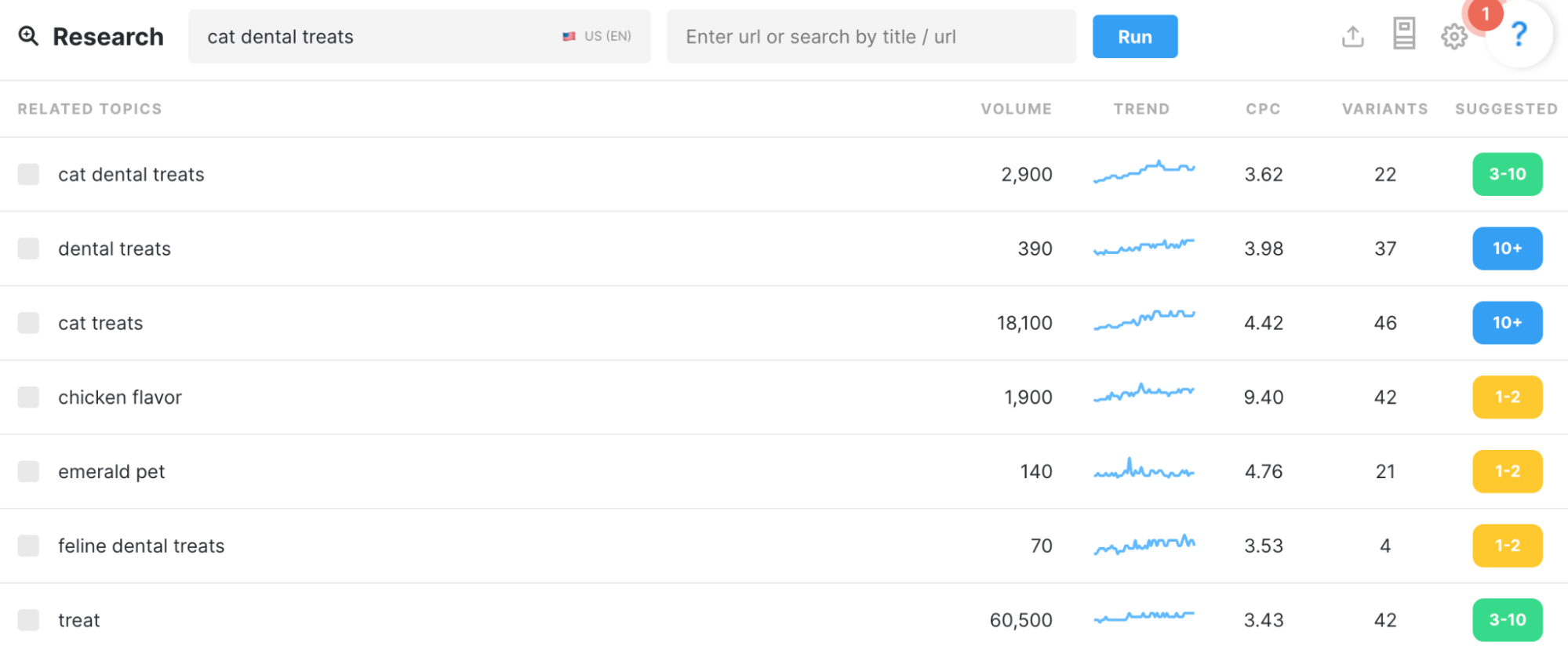Open trend sparkline for cat dental treats
The height and width of the screenshot is (653, 1568).
point(1144,172)
